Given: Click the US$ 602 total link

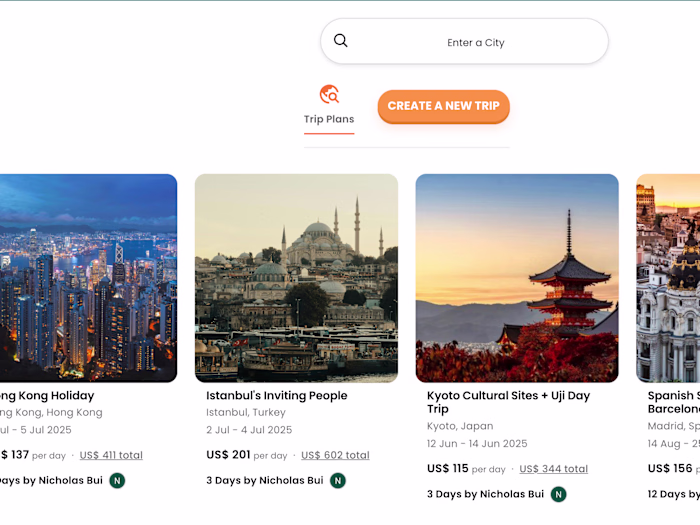Looking at the screenshot, I should pos(335,455).
